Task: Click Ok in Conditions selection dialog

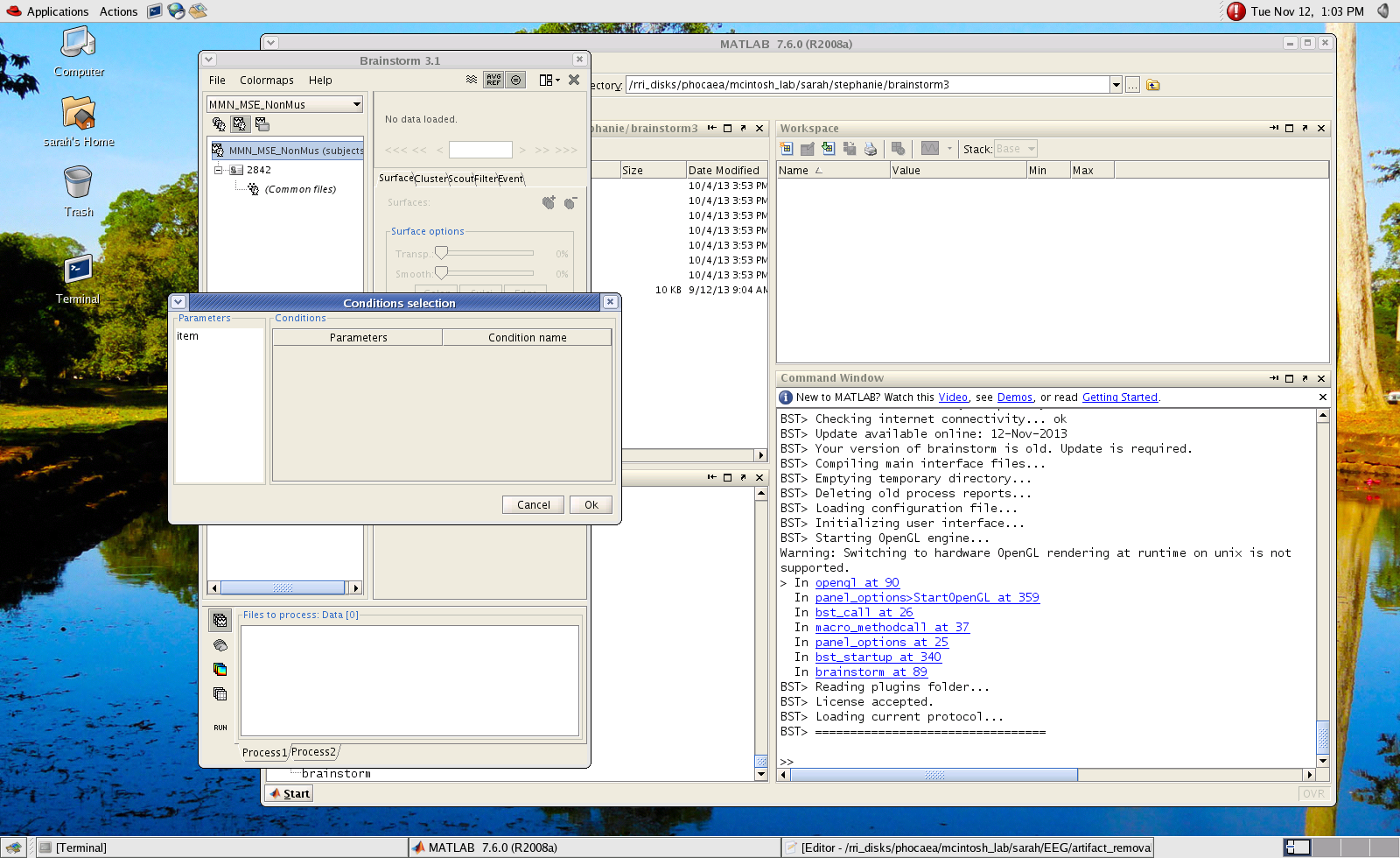Action: (x=591, y=504)
